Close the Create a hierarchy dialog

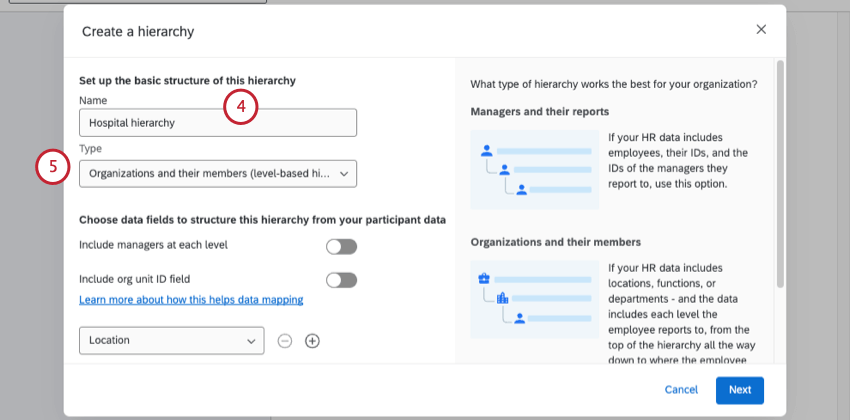coord(761,30)
